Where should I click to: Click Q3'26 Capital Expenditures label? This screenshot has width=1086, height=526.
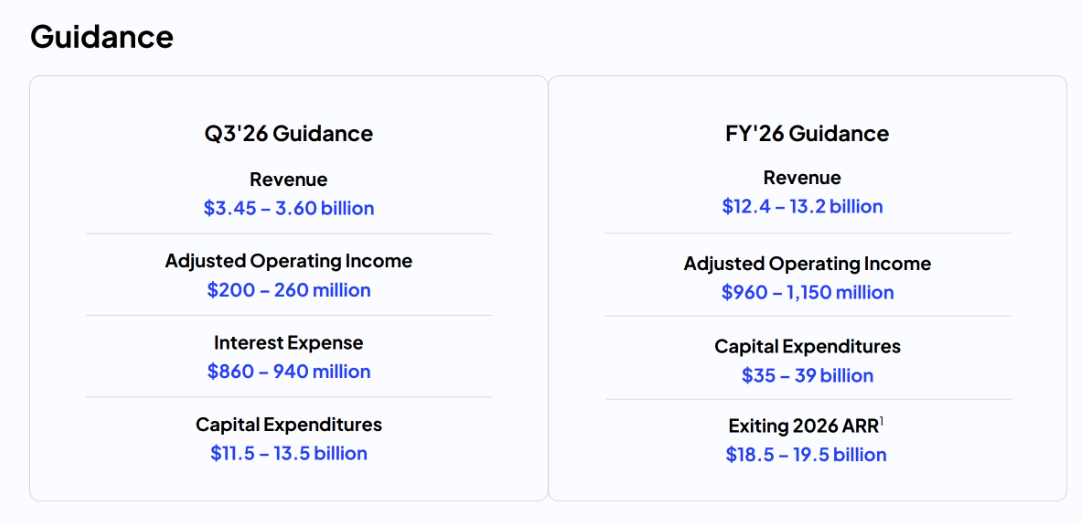pyautogui.click(x=288, y=424)
